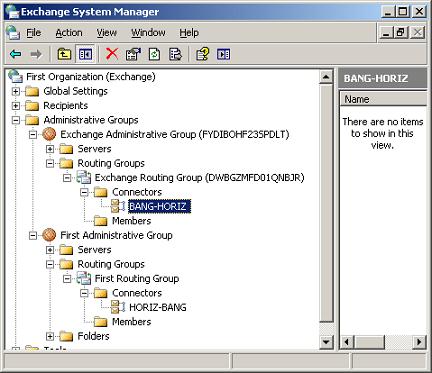The image size is (432, 373).
Task: Collapse Connectors above BANG-HORIZ
Action: (85, 192)
